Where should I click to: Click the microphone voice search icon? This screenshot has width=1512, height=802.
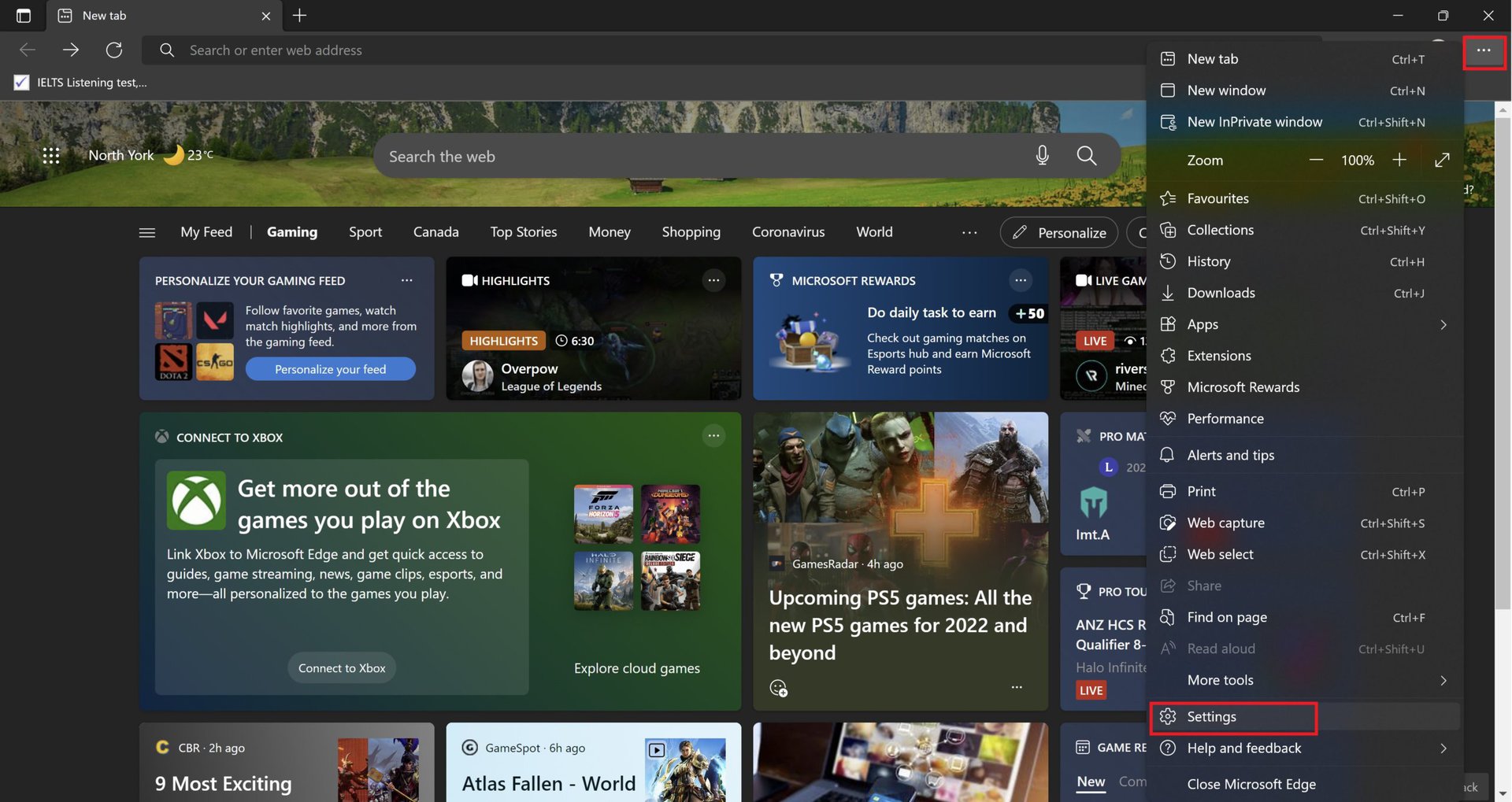[1042, 156]
